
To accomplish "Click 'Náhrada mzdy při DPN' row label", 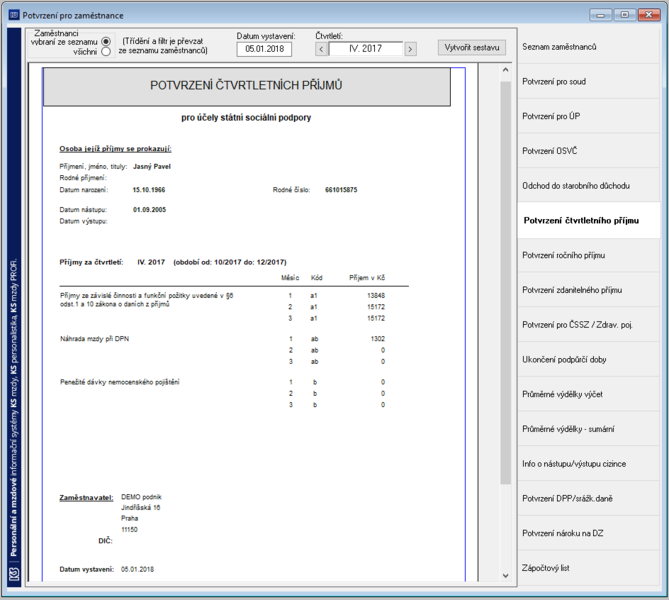I will (x=94, y=339).
